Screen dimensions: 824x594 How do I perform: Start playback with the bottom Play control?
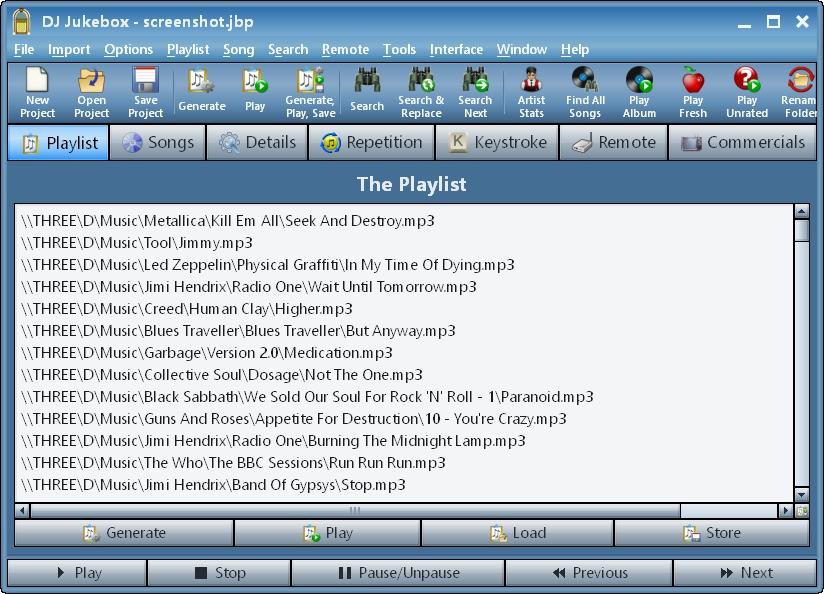point(77,572)
